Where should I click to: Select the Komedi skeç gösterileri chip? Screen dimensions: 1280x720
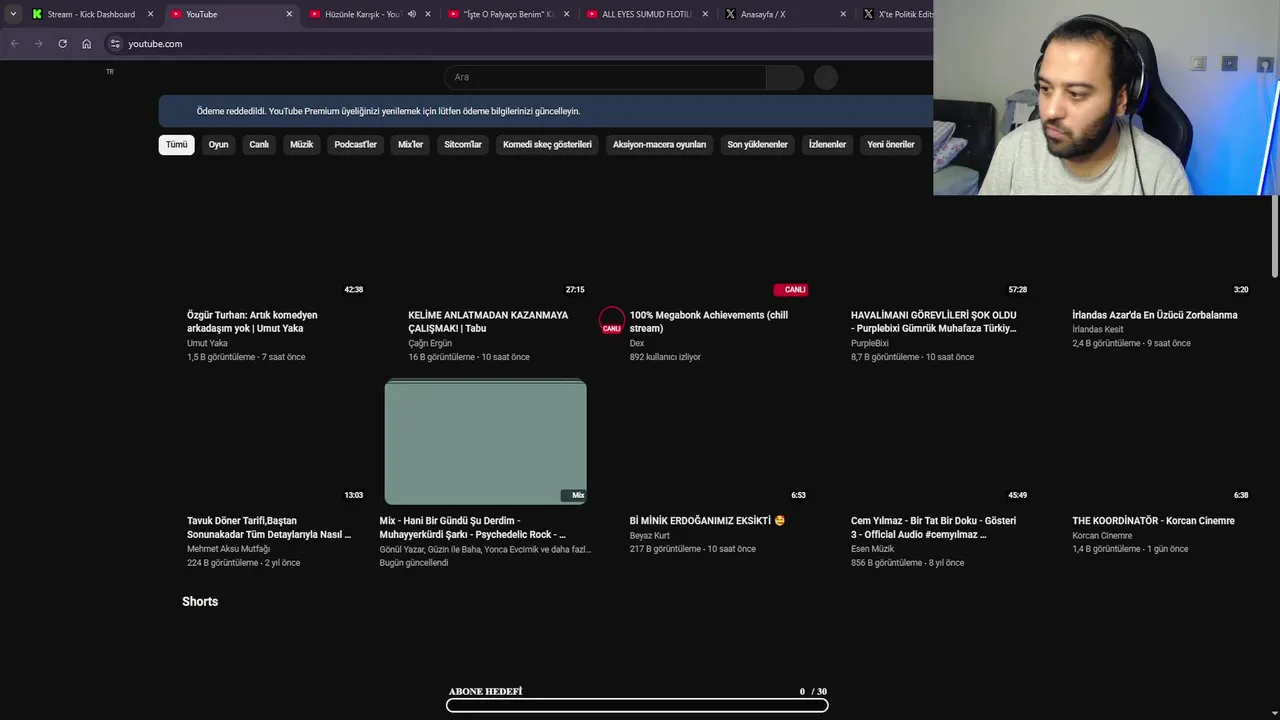(547, 145)
